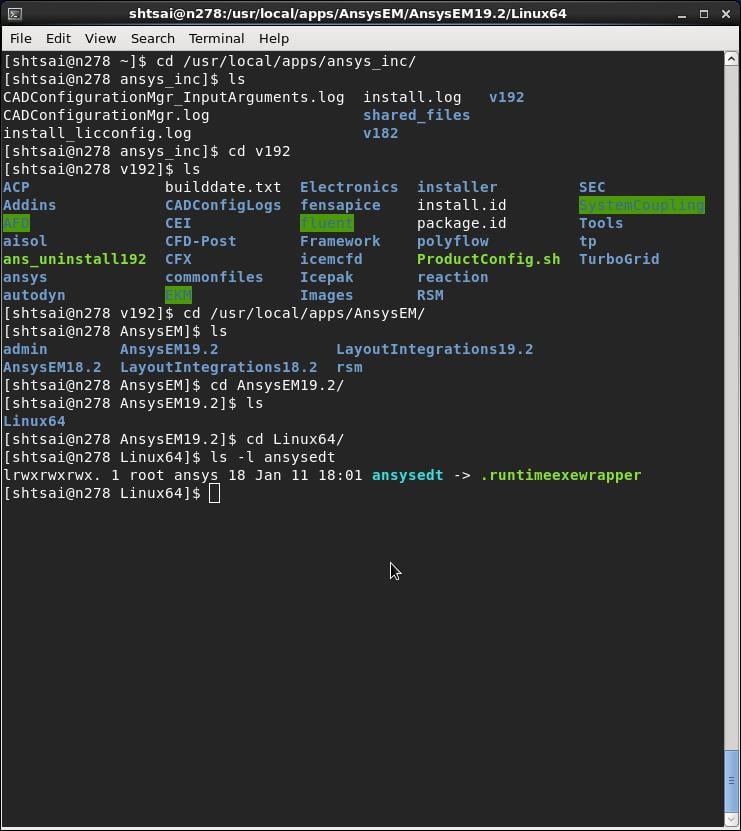741x831 pixels.
Task: Open the Edit menu
Action: pyautogui.click(x=58, y=39)
